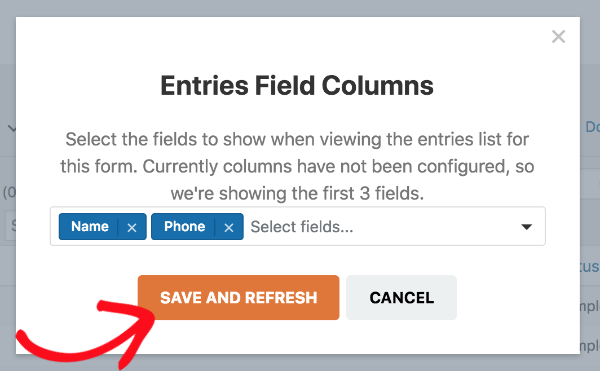Viewport: 600px width, 371px height.
Task: Cancel the column changes
Action: pyautogui.click(x=401, y=297)
